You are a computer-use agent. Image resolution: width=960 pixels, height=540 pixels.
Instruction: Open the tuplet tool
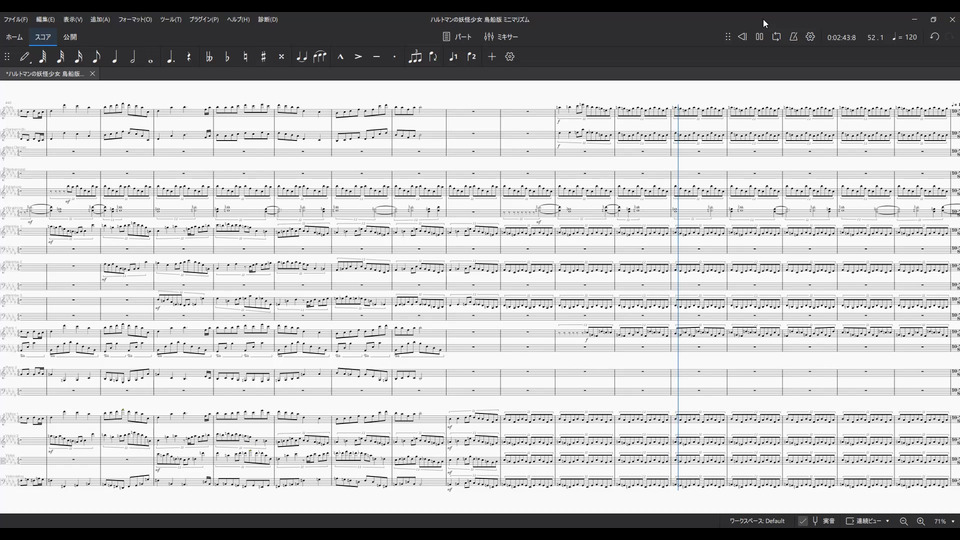[415, 57]
